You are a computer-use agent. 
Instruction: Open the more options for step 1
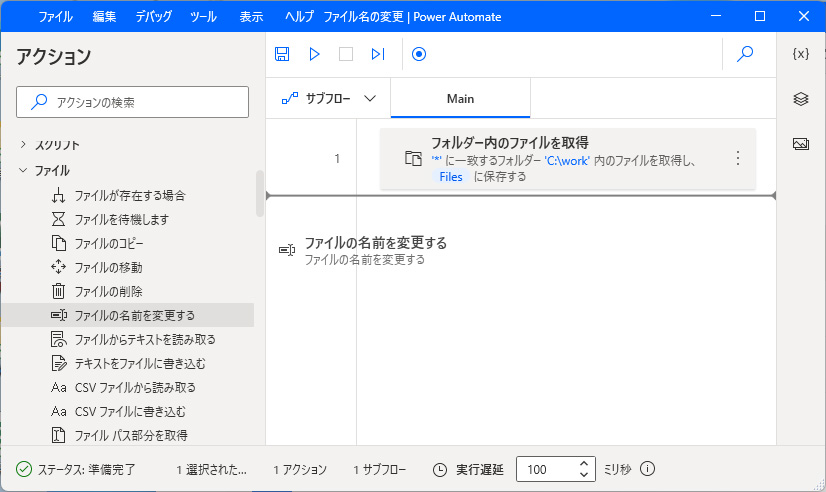[738, 158]
